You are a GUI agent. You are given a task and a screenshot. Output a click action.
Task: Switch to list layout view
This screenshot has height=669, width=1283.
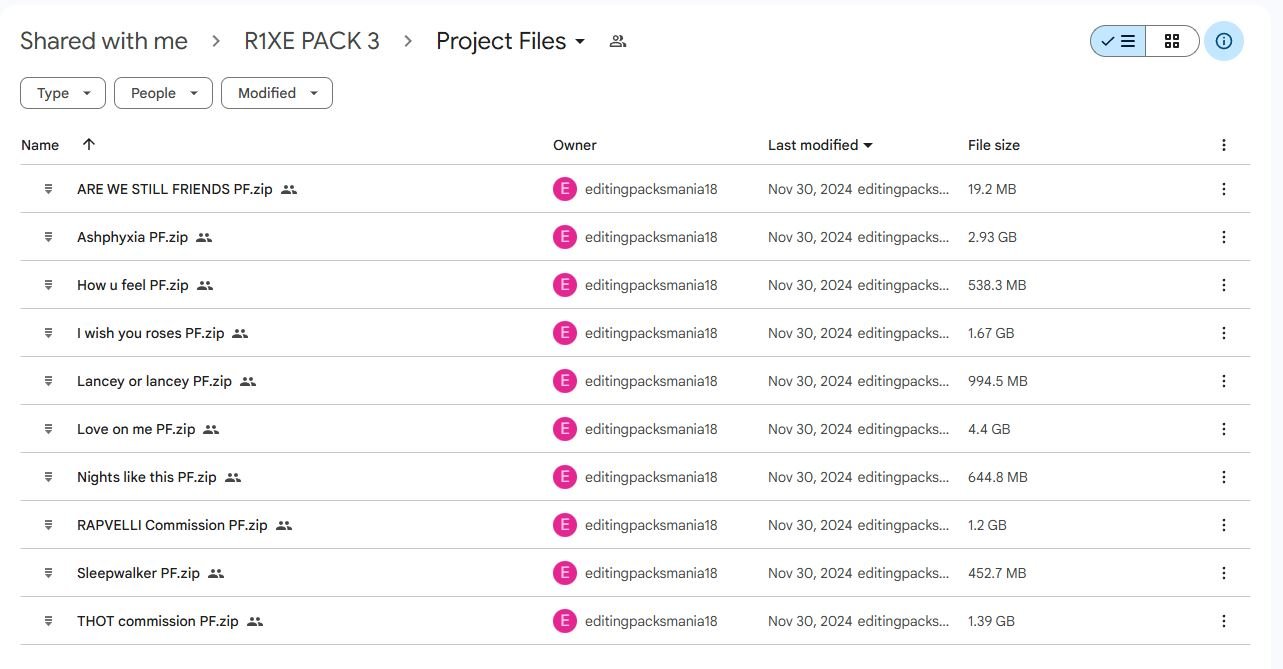pos(1118,41)
